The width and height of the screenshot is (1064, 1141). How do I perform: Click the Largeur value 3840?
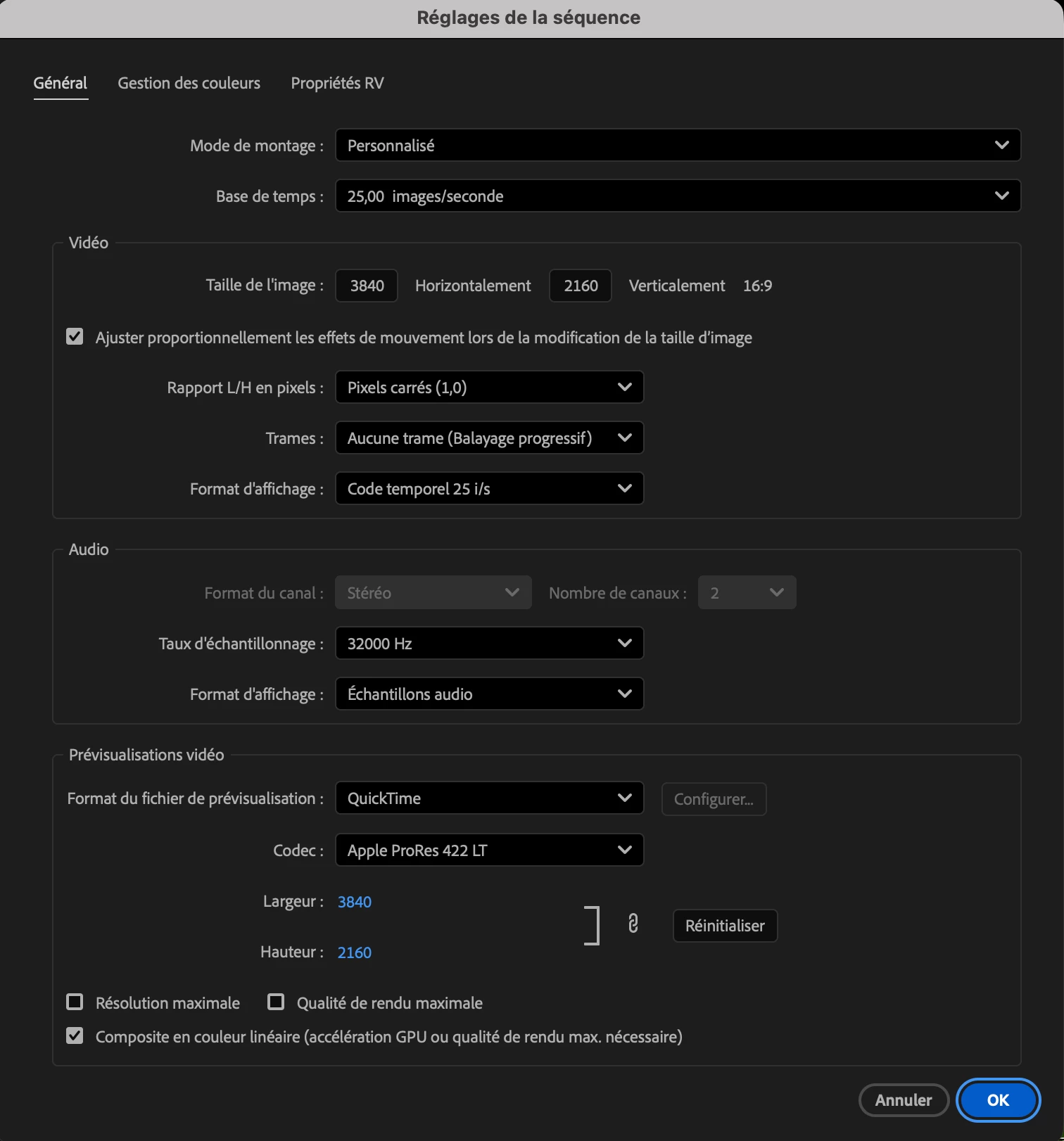355,902
